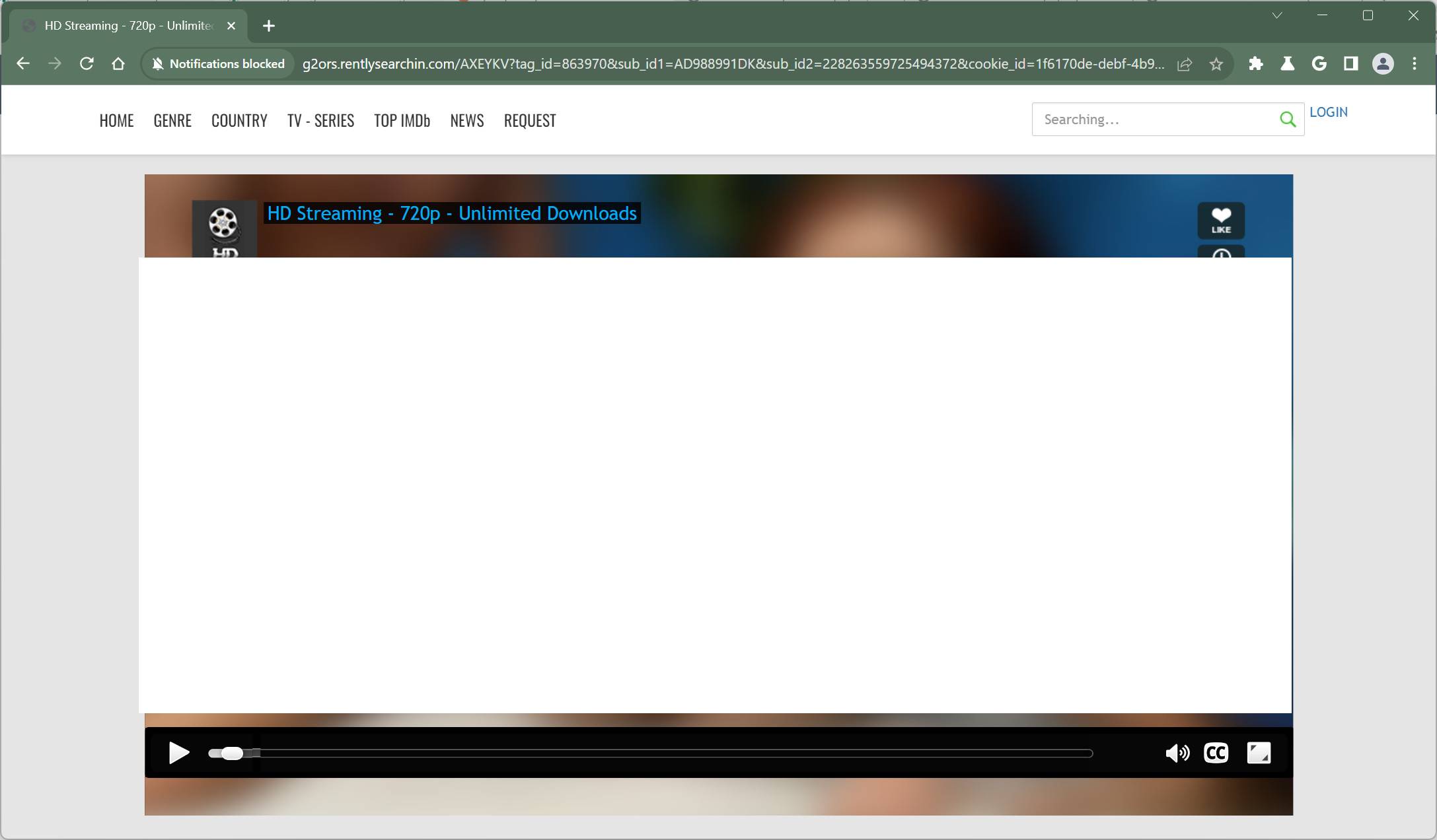Reload the page
The image size is (1437, 840).
[87, 64]
